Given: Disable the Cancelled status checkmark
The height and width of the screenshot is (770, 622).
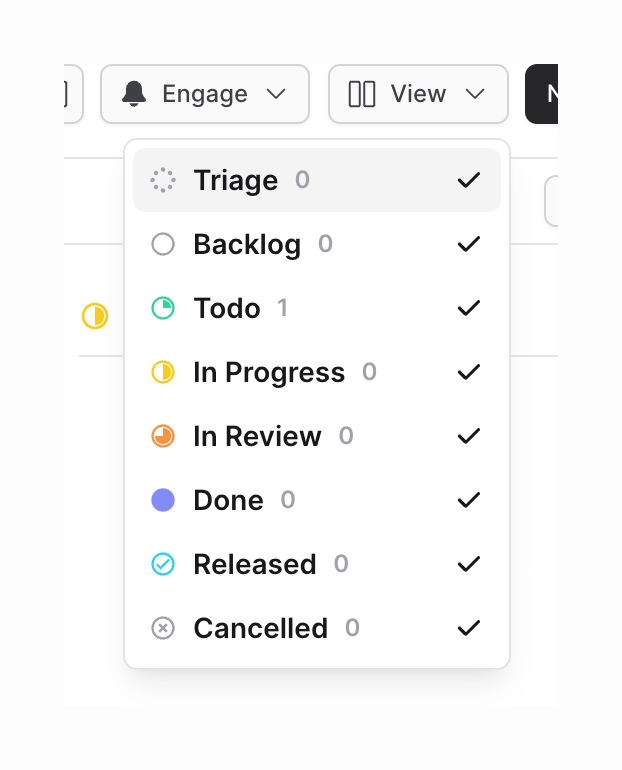Looking at the screenshot, I should click(468, 628).
